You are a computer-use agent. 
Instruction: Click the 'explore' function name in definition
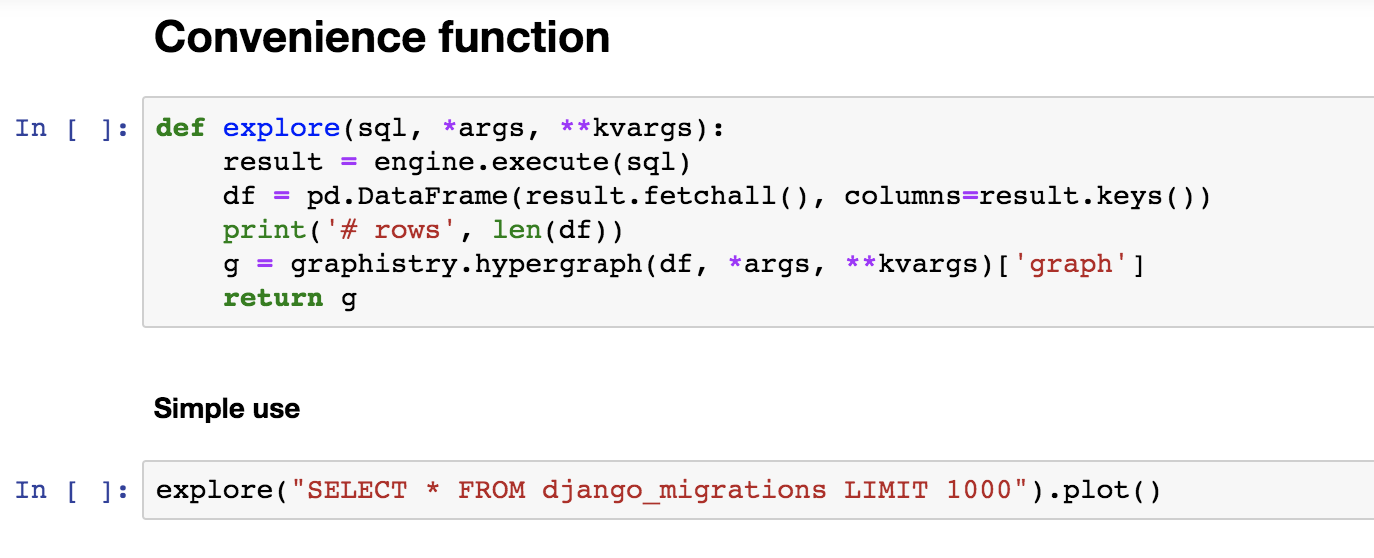tap(281, 128)
